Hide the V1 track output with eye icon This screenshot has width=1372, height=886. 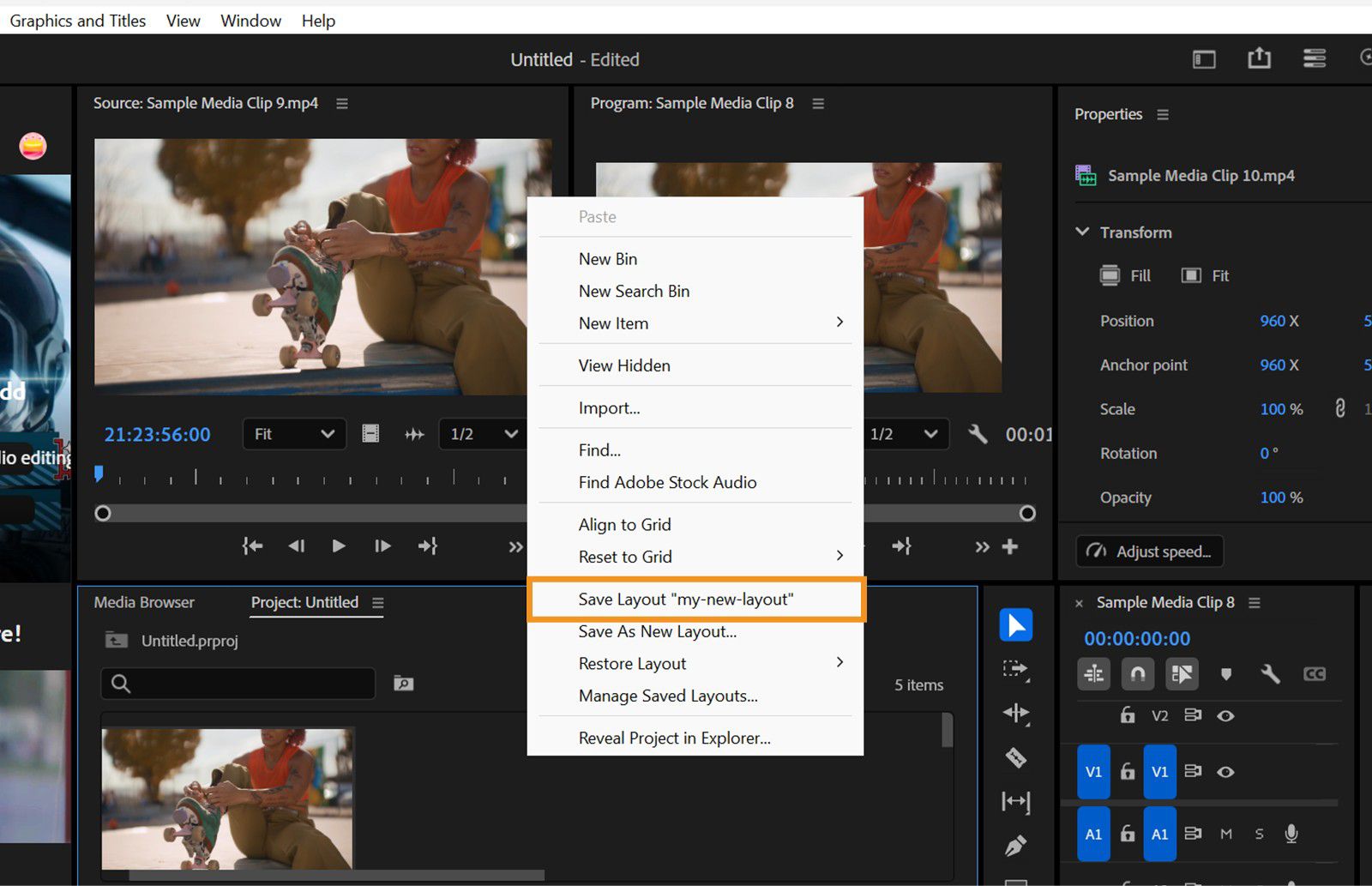(1225, 772)
